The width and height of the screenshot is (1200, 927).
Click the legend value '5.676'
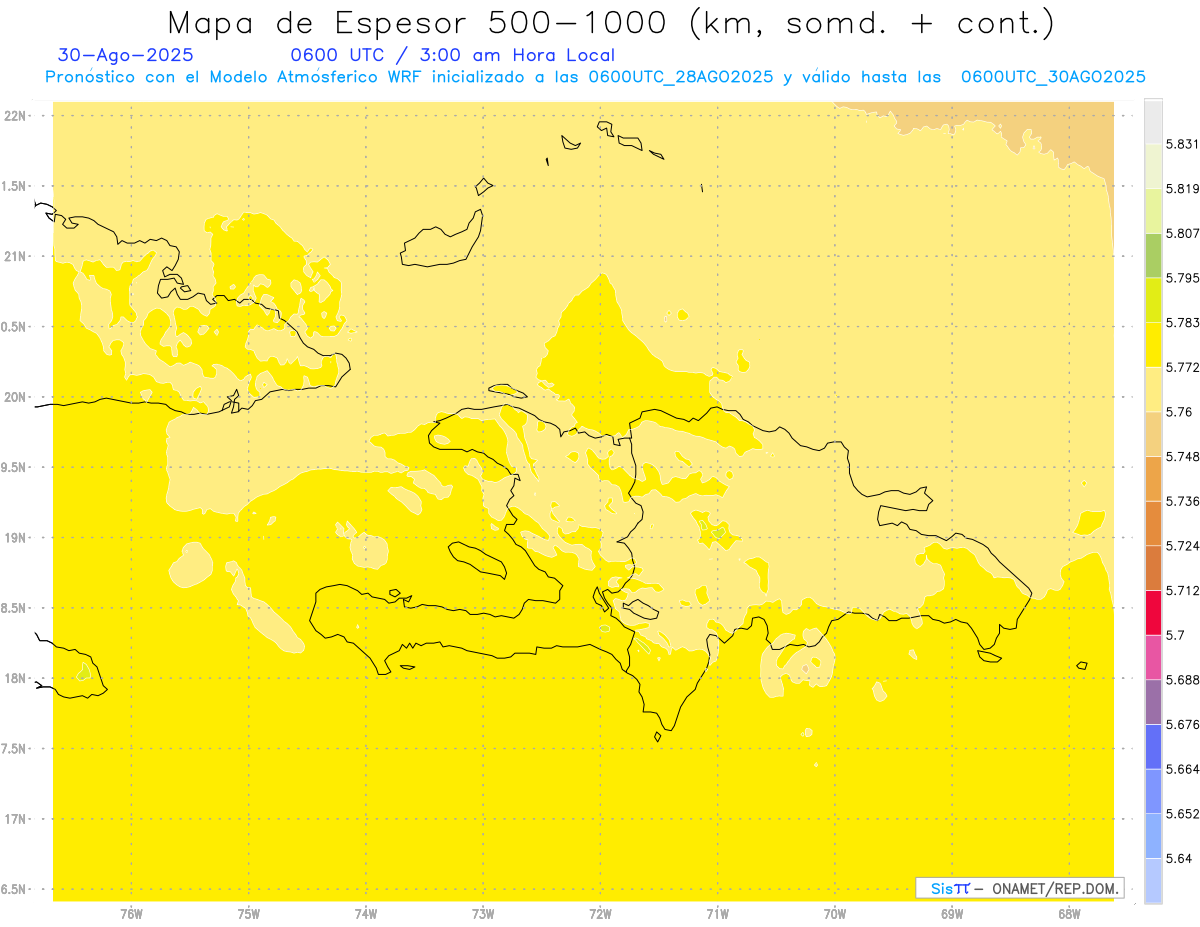point(1183,725)
